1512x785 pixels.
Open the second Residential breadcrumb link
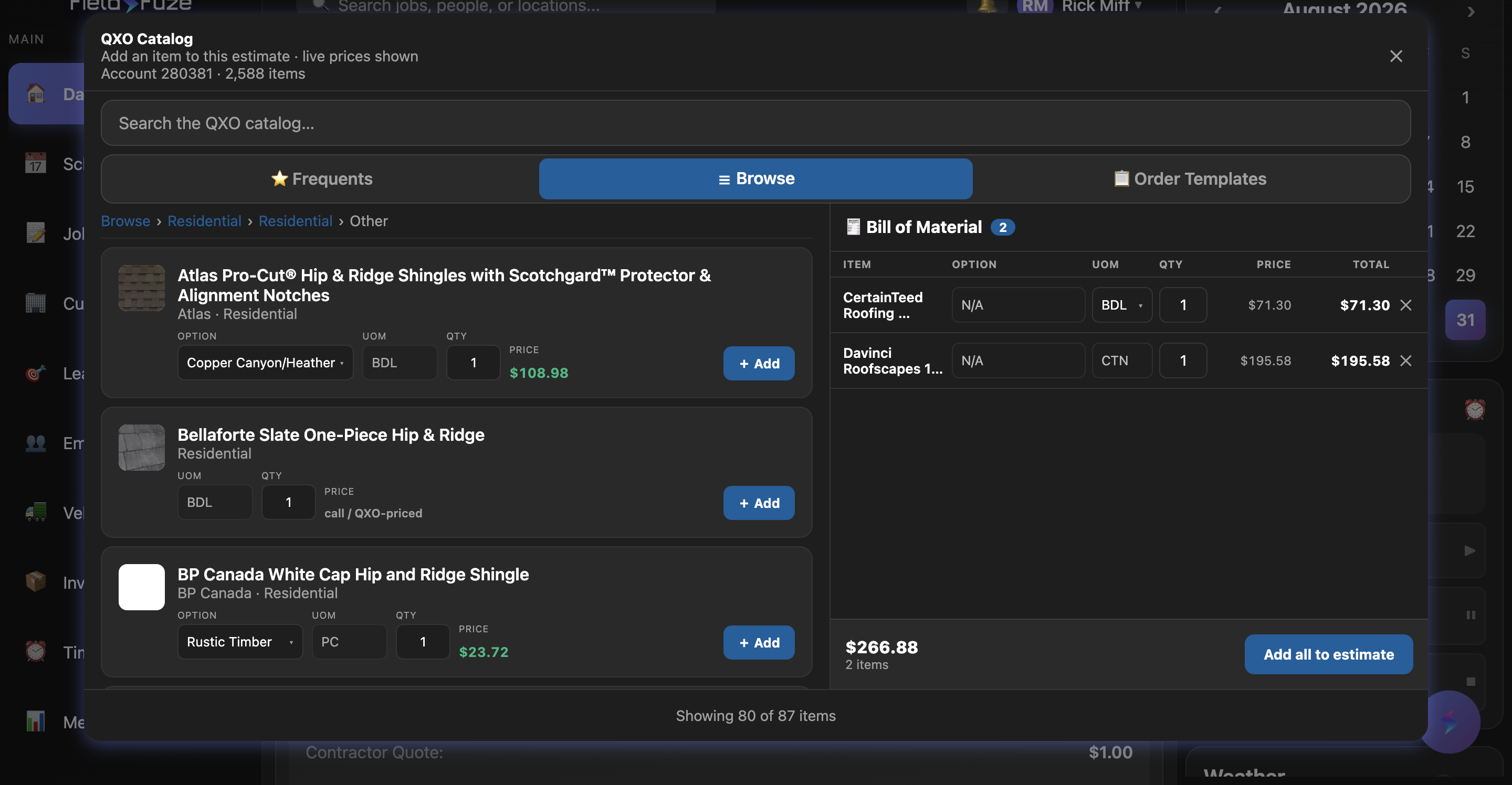(295, 221)
